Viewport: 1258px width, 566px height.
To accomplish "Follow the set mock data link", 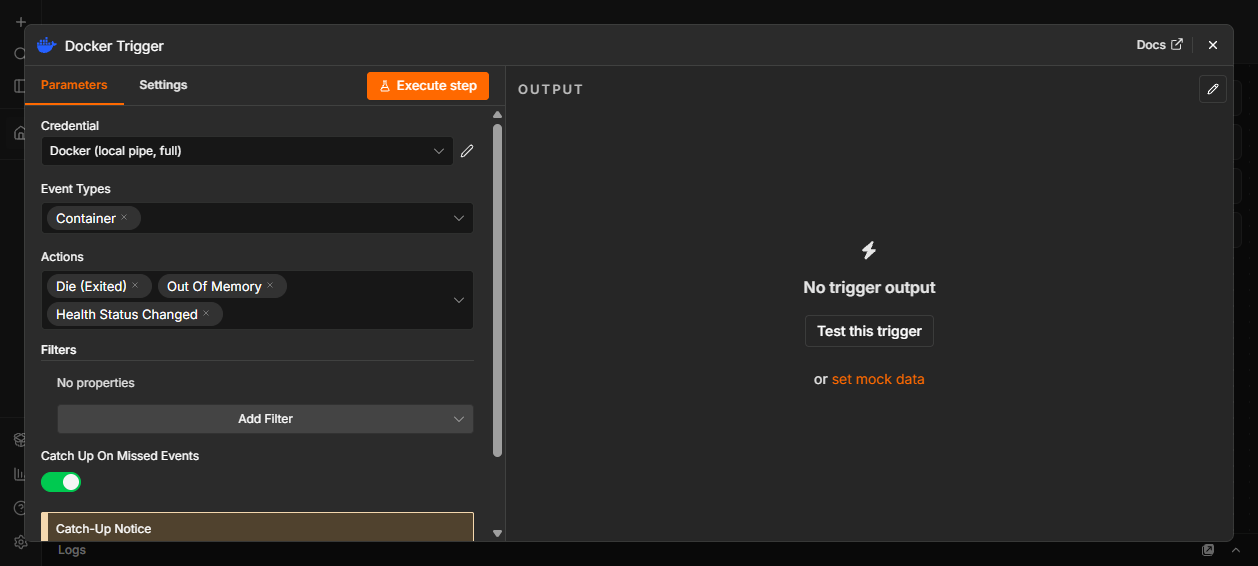I will pyautogui.click(x=878, y=379).
